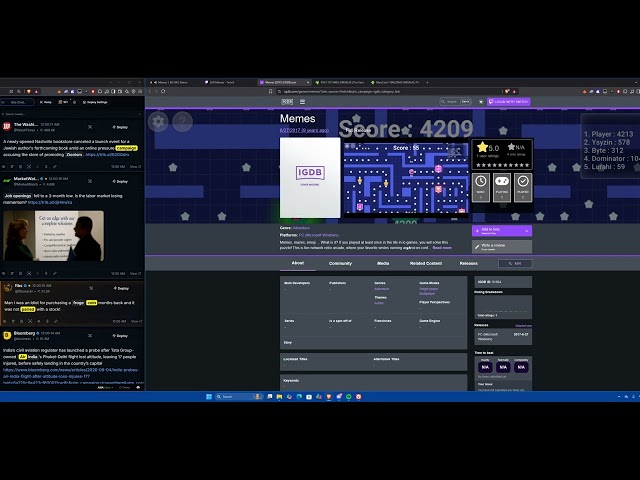The width and height of the screenshot is (640, 480).
Task: Go to the IGDB logo home link
Action: 287,102
